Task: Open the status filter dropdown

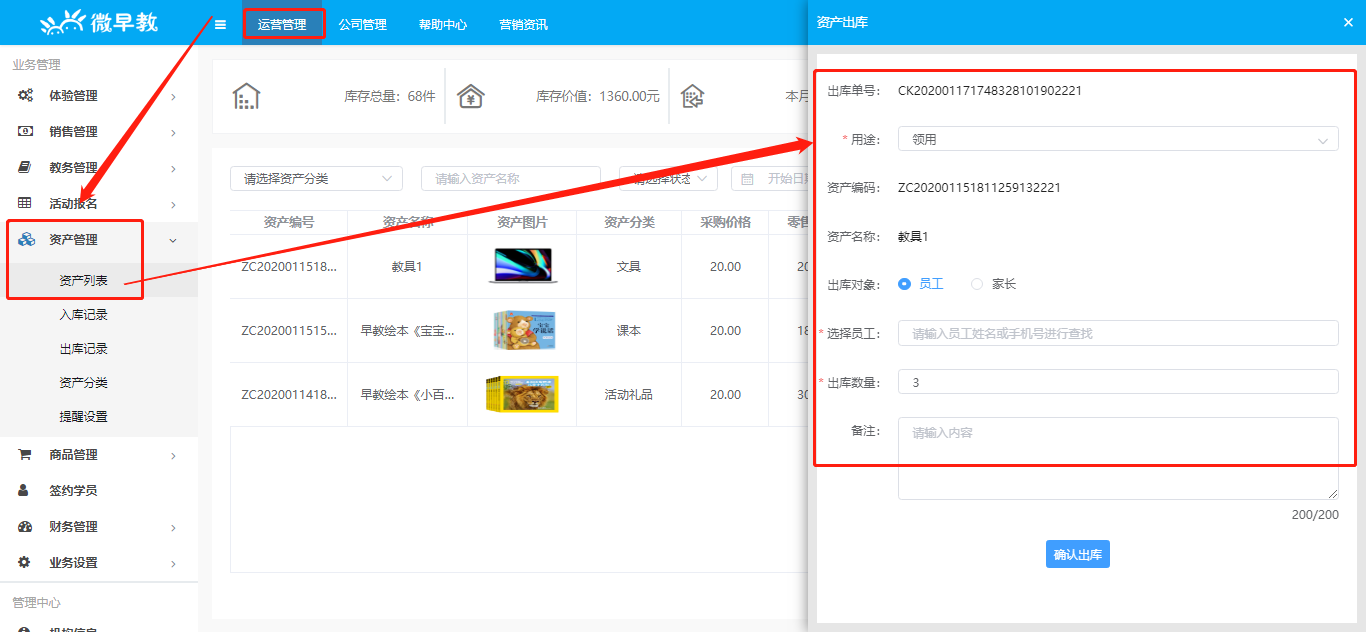Action: pyautogui.click(x=669, y=179)
